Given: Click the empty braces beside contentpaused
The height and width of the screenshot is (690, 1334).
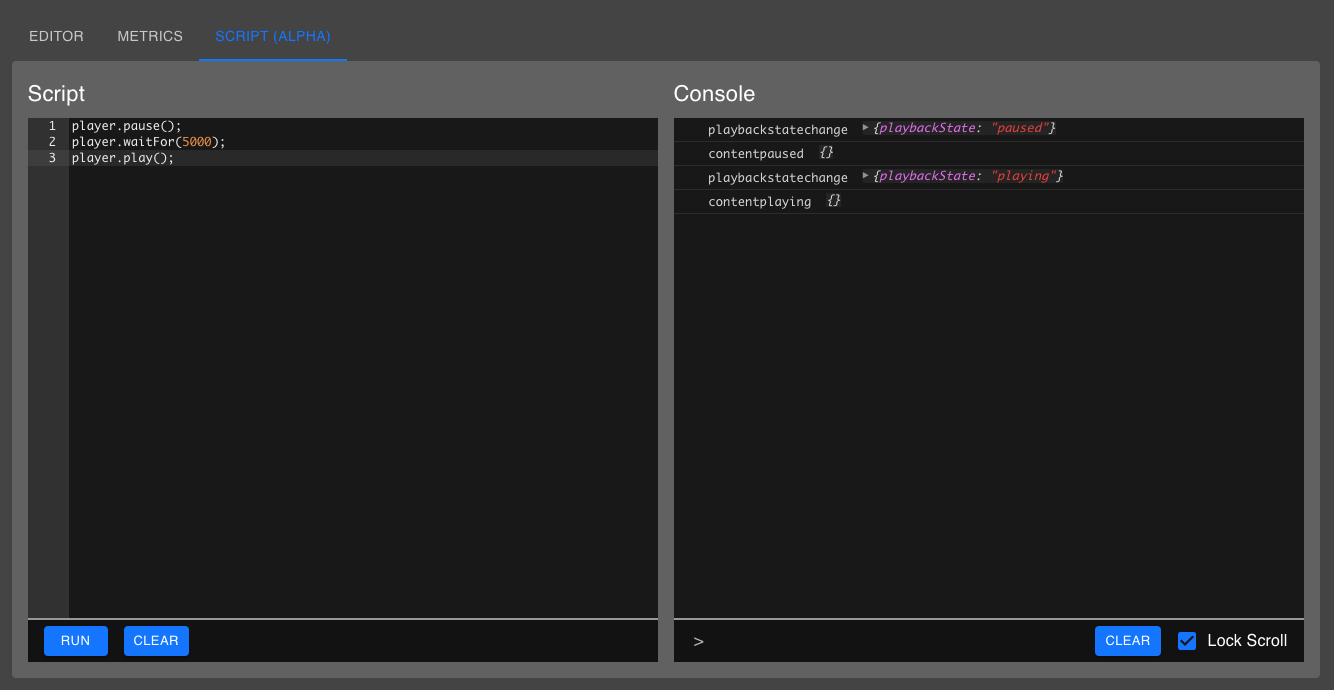Looking at the screenshot, I should click(x=829, y=153).
